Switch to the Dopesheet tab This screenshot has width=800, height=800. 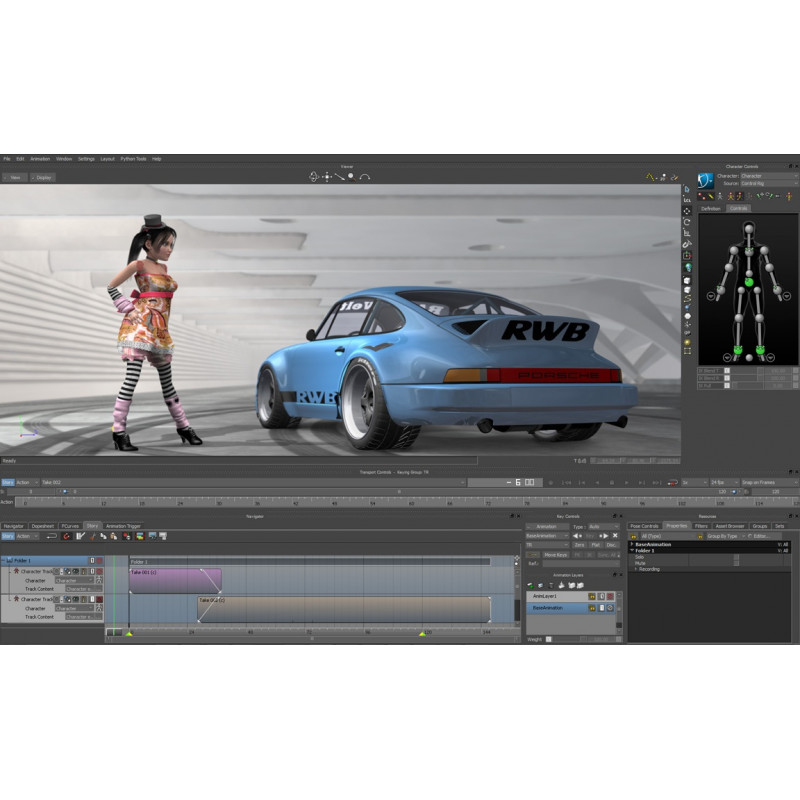tap(42, 526)
